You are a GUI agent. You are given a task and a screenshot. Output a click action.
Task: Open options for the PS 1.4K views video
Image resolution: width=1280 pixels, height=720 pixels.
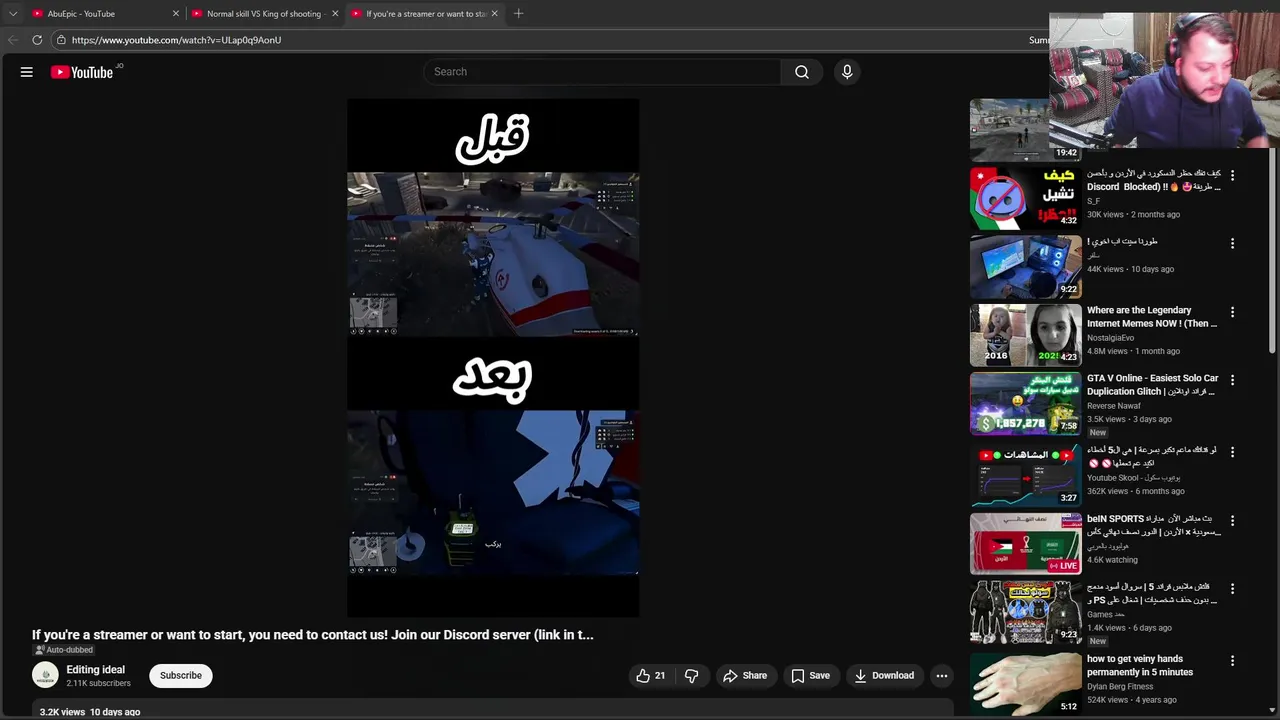1232,589
